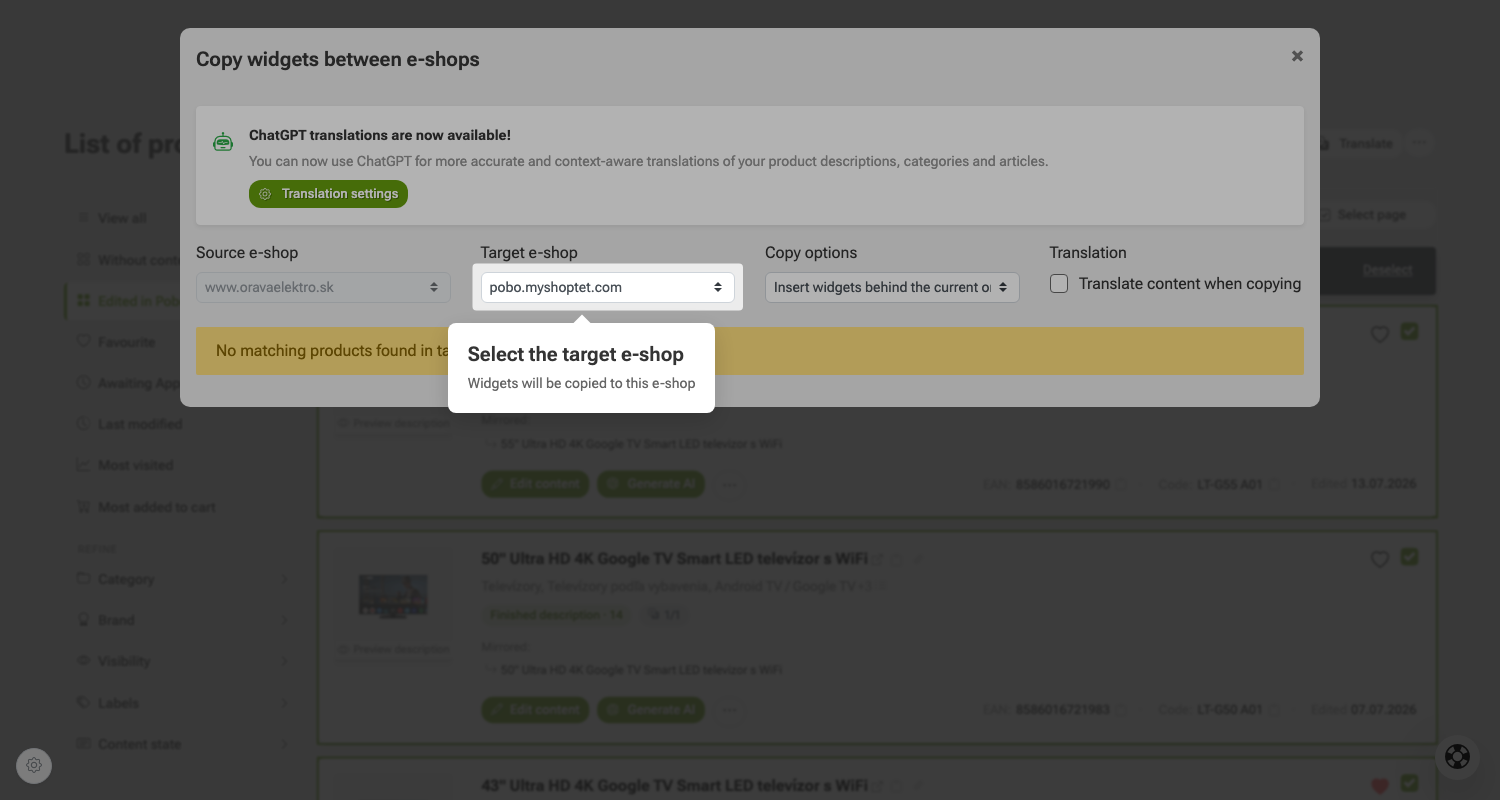Expand the Content state refine filter

(183, 744)
